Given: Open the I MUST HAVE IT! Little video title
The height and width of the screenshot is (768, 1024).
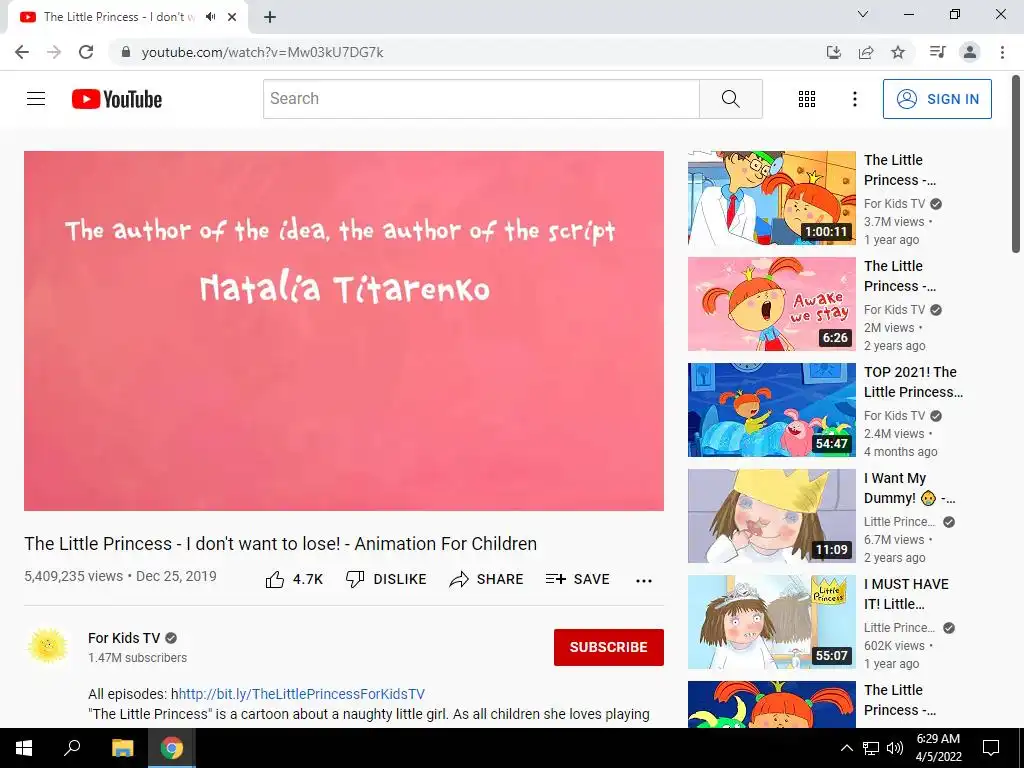Looking at the screenshot, I should click(906, 594).
